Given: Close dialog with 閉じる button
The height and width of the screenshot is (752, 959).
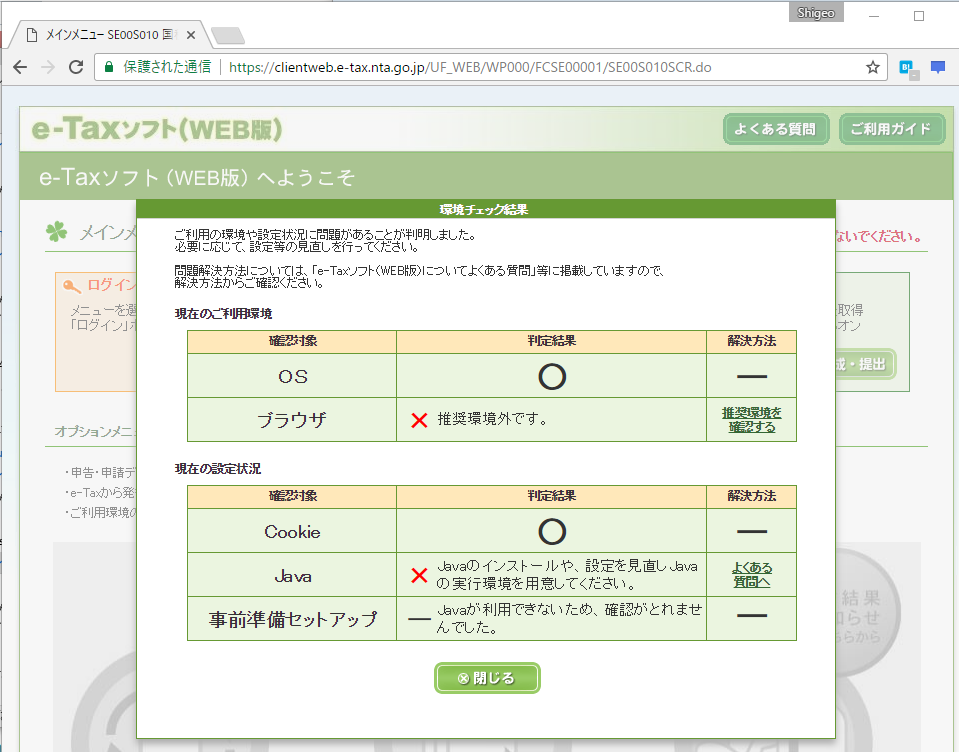Looking at the screenshot, I should pos(487,678).
